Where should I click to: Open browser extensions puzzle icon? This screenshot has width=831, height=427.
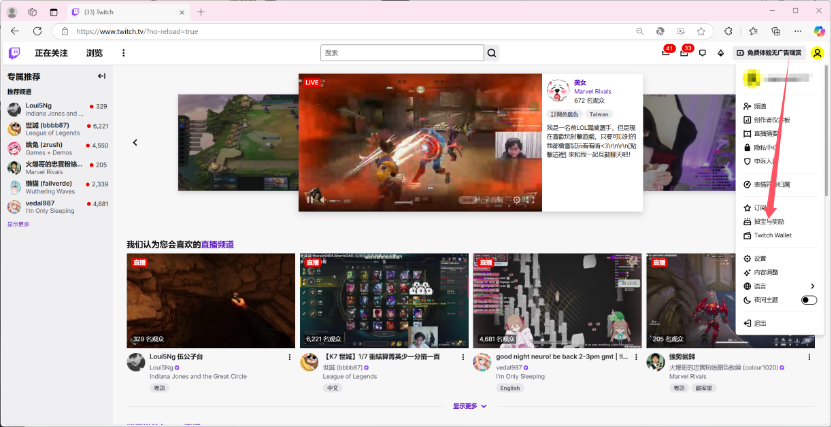(729, 31)
